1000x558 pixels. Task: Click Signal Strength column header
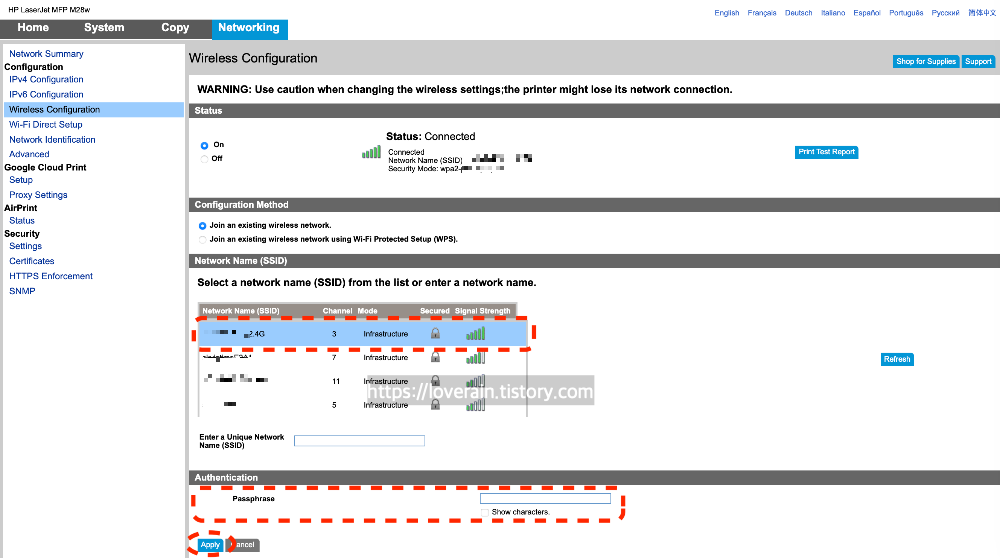pyautogui.click(x=482, y=311)
